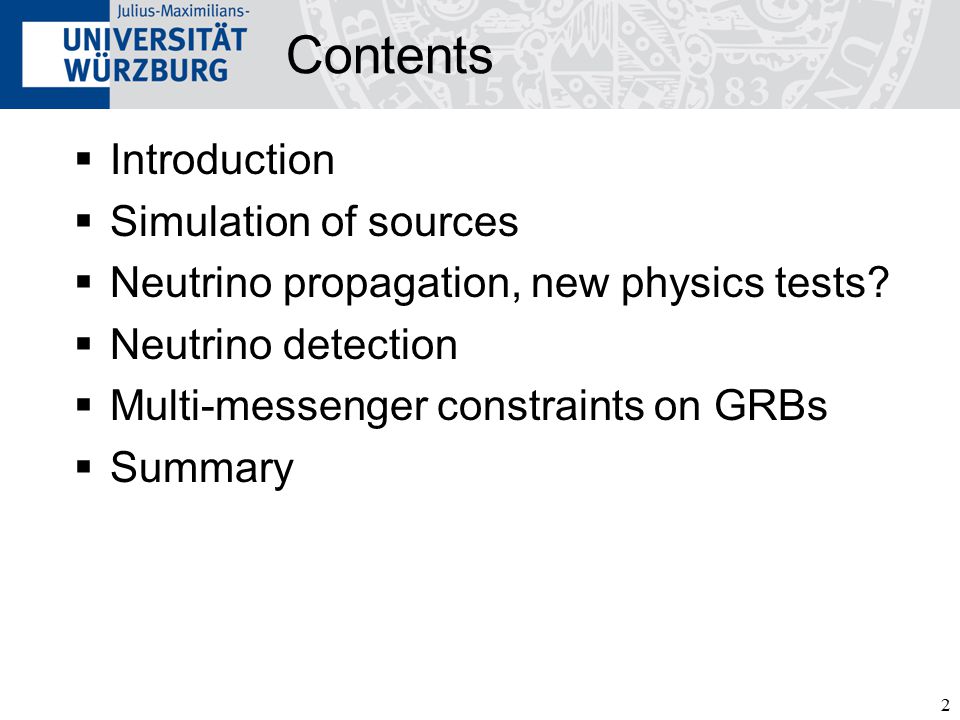
Task: Click the Julius-Maximilians- text in the logo
Action: pos(183,10)
